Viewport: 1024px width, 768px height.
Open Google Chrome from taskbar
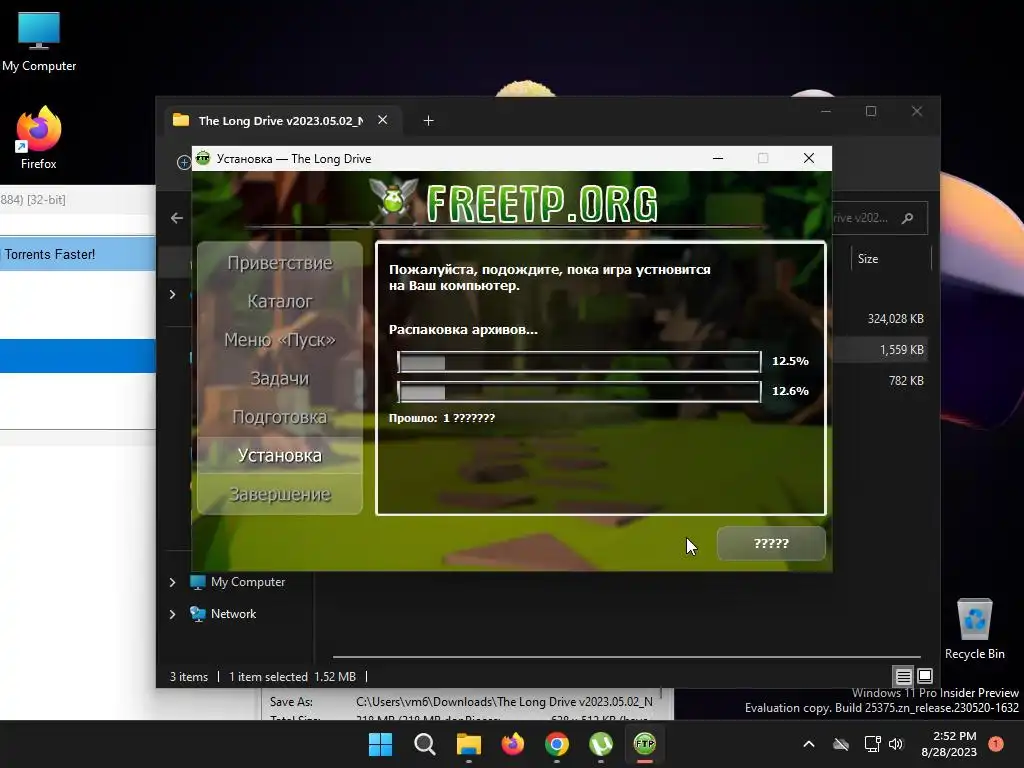click(556, 744)
